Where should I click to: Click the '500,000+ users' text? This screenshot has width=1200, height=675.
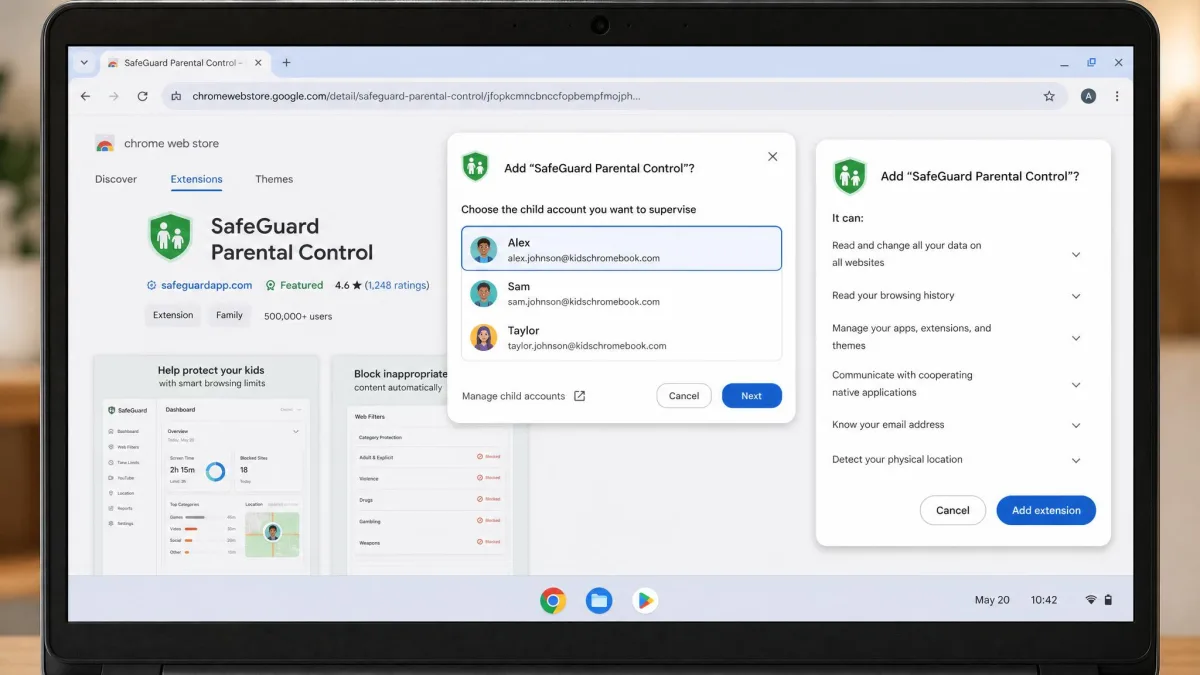(x=298, y=316)
